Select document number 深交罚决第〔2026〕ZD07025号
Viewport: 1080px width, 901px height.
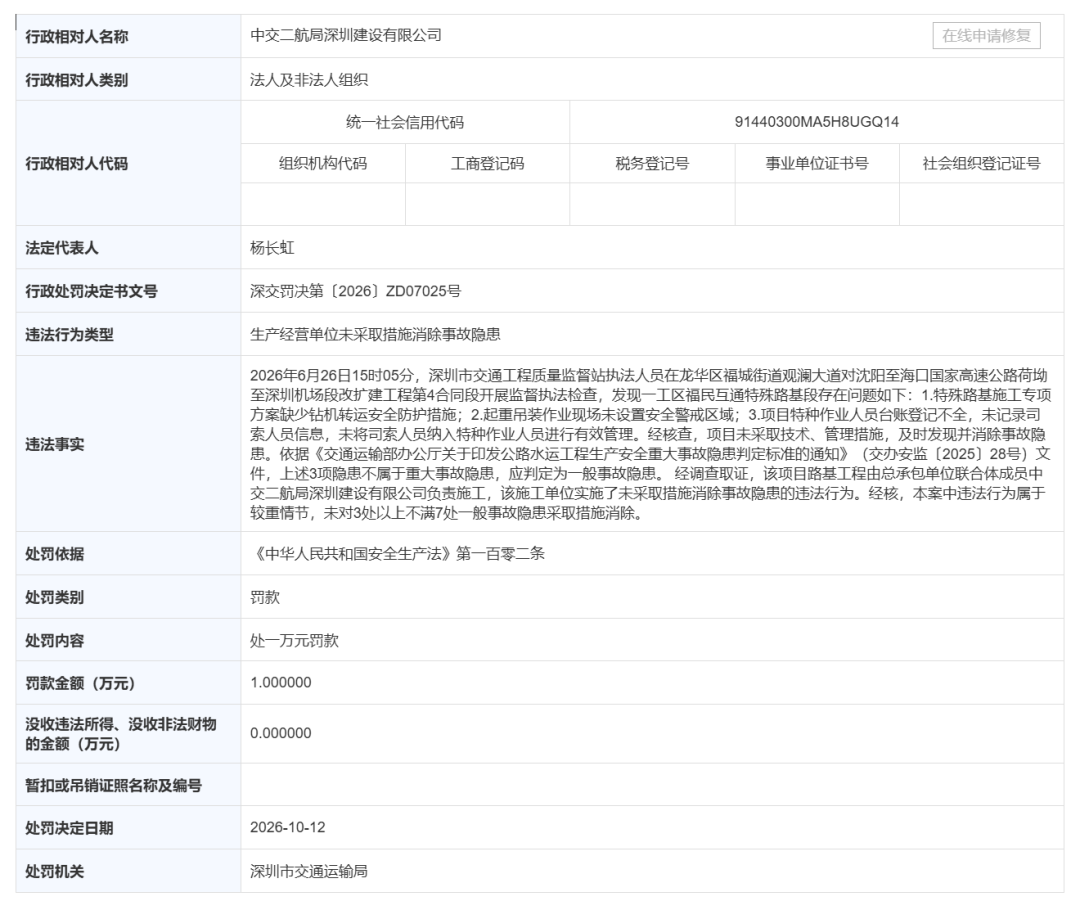click(x=355, y=291)
